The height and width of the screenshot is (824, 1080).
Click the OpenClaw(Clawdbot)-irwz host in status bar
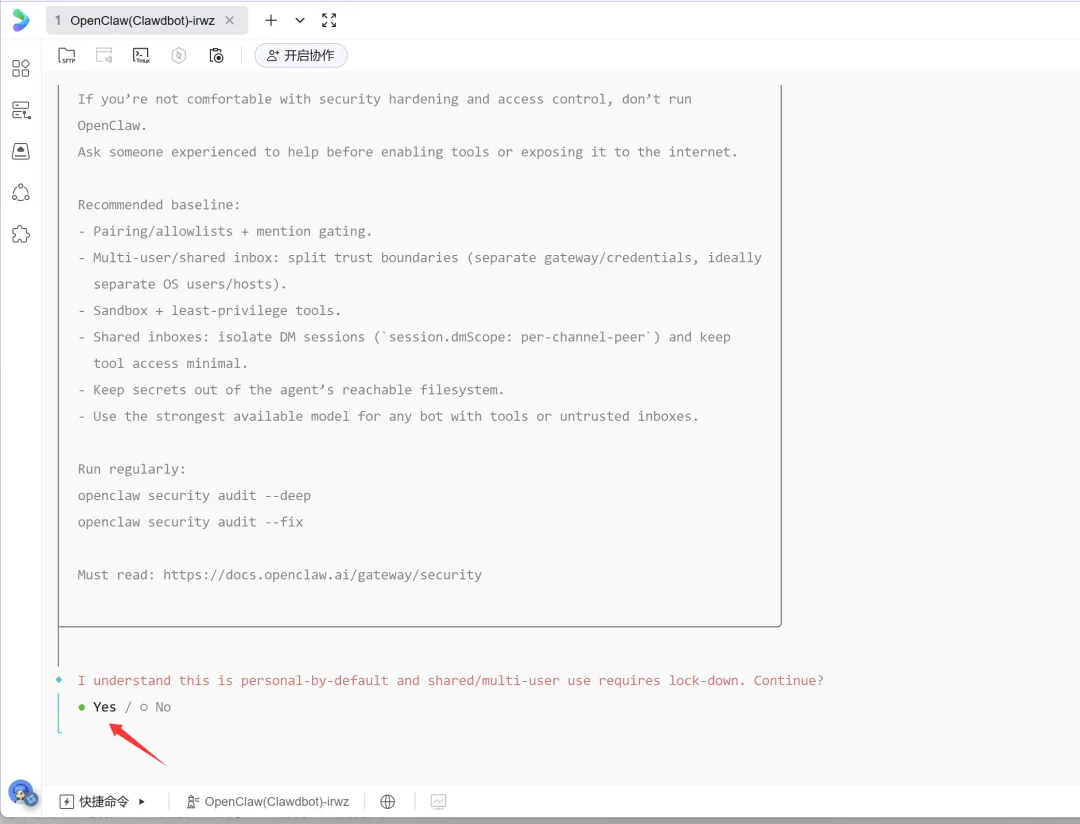pyautogui.click(x=269, y=801)
